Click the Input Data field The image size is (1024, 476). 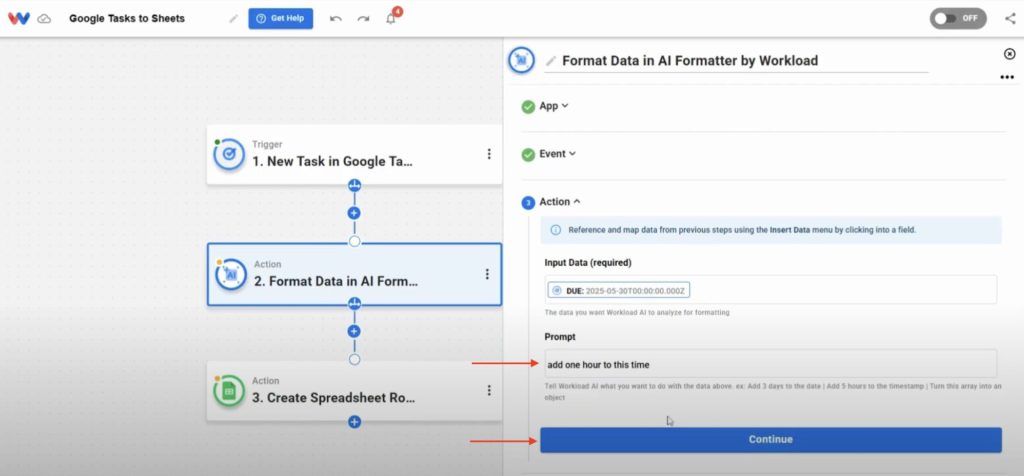pyautogui.click(x=771, y=289)
